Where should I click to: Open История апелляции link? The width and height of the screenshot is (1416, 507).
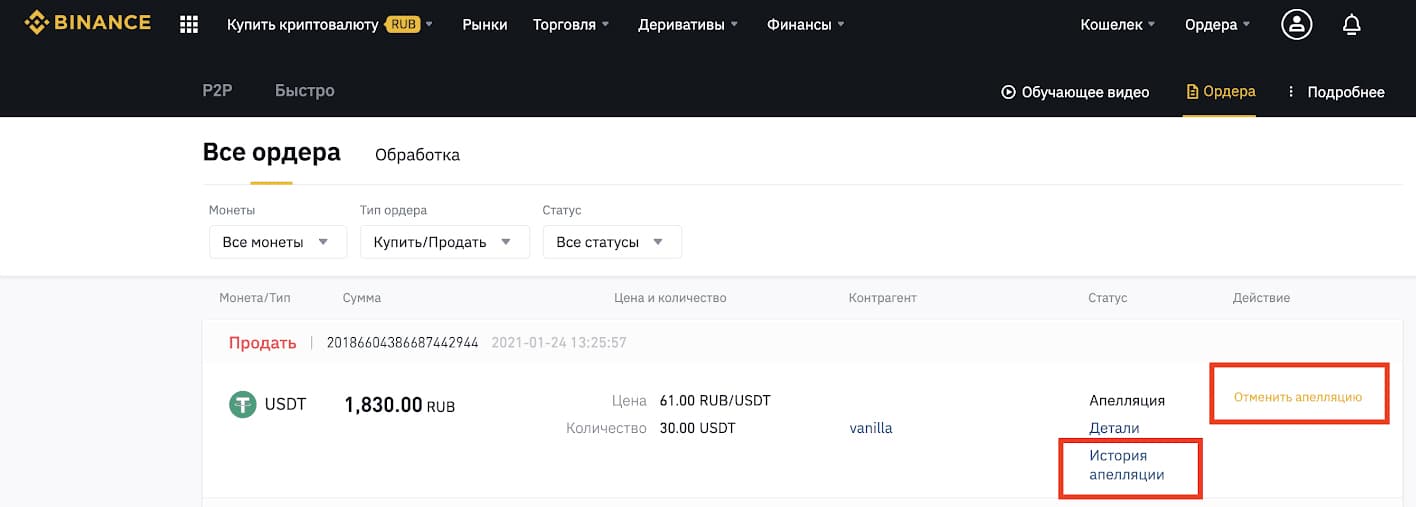[1127, 465]
